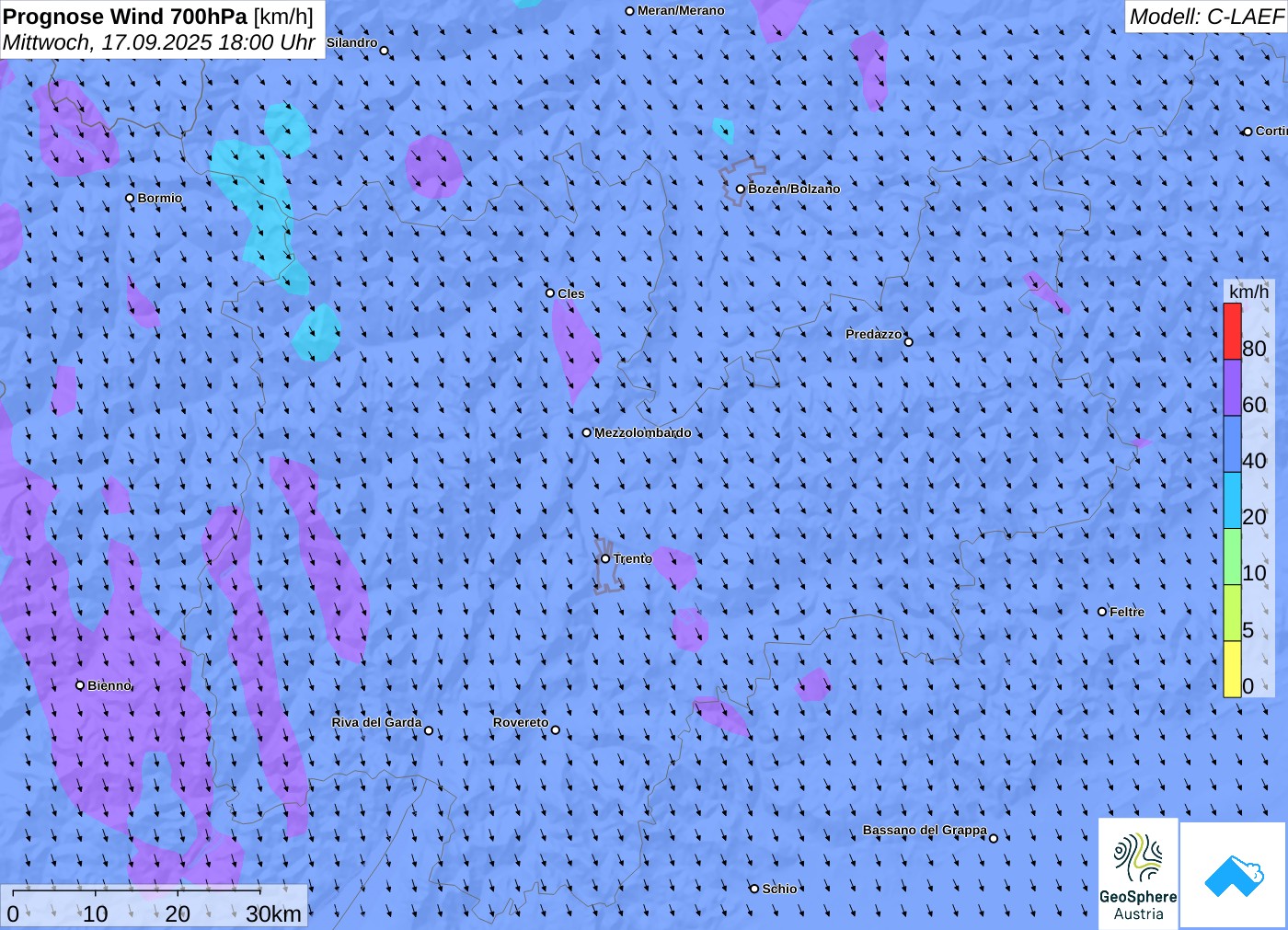Select the lime 5 km/h legend swatch
The image size is (1288, 930).
1232,612
